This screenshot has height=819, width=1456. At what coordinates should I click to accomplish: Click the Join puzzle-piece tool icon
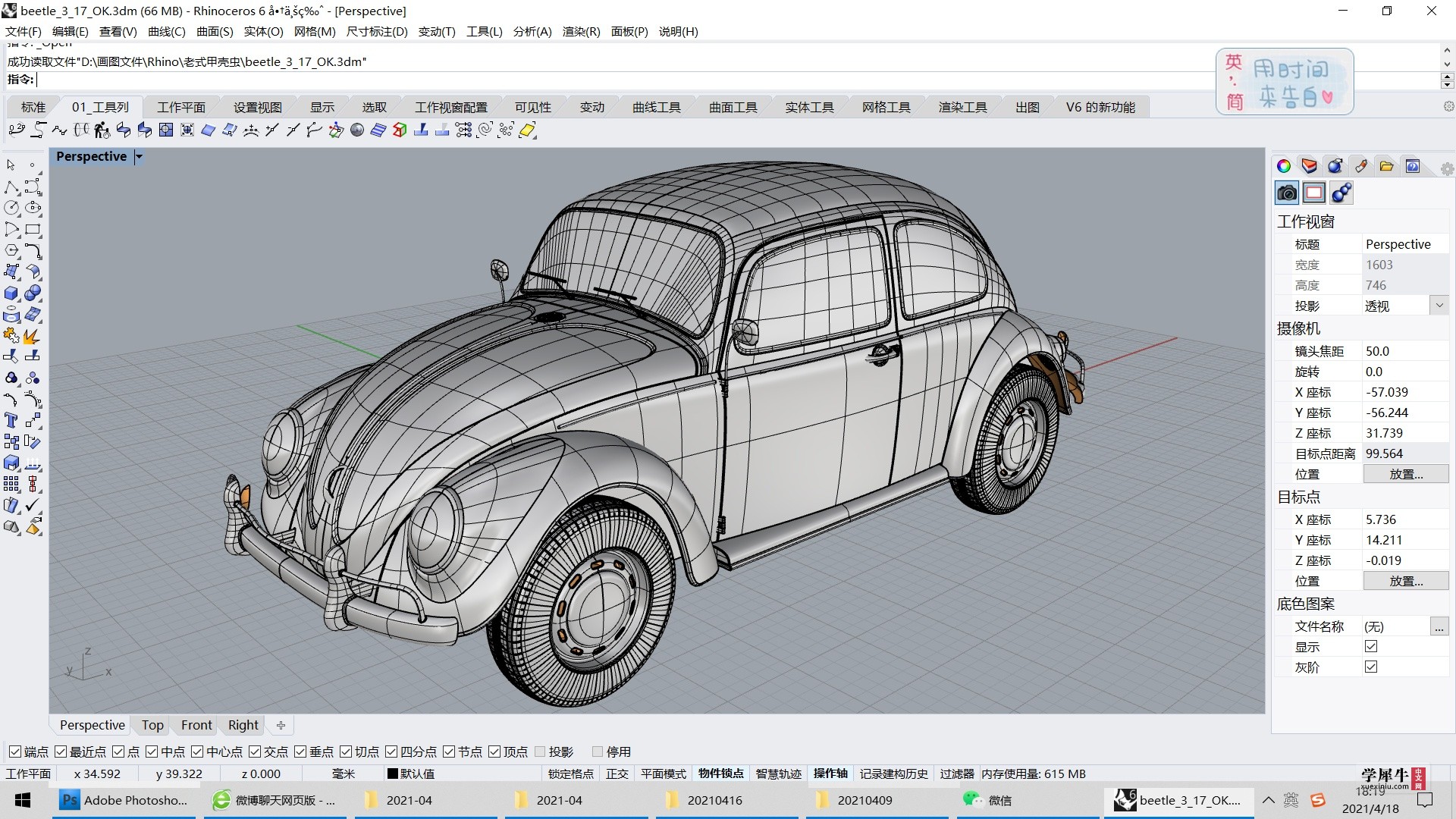click(11, 336)
